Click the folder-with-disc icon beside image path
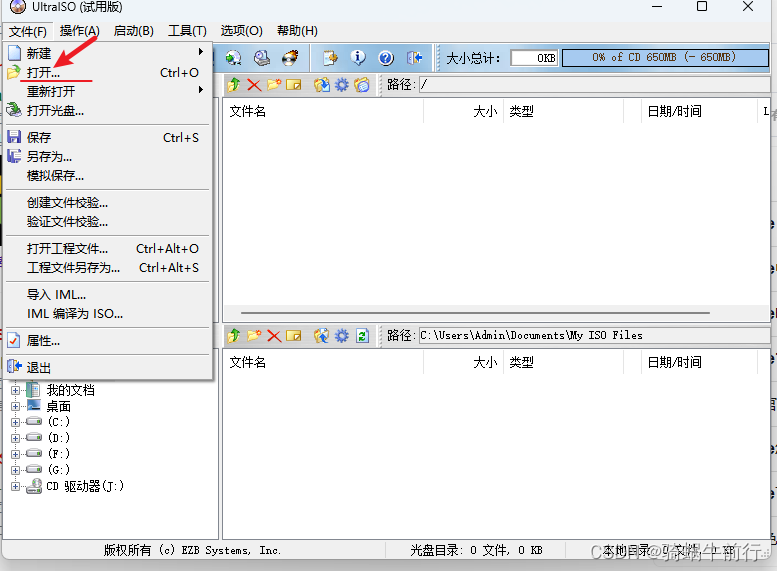777x571 pixels. click(x=362, y=85)
